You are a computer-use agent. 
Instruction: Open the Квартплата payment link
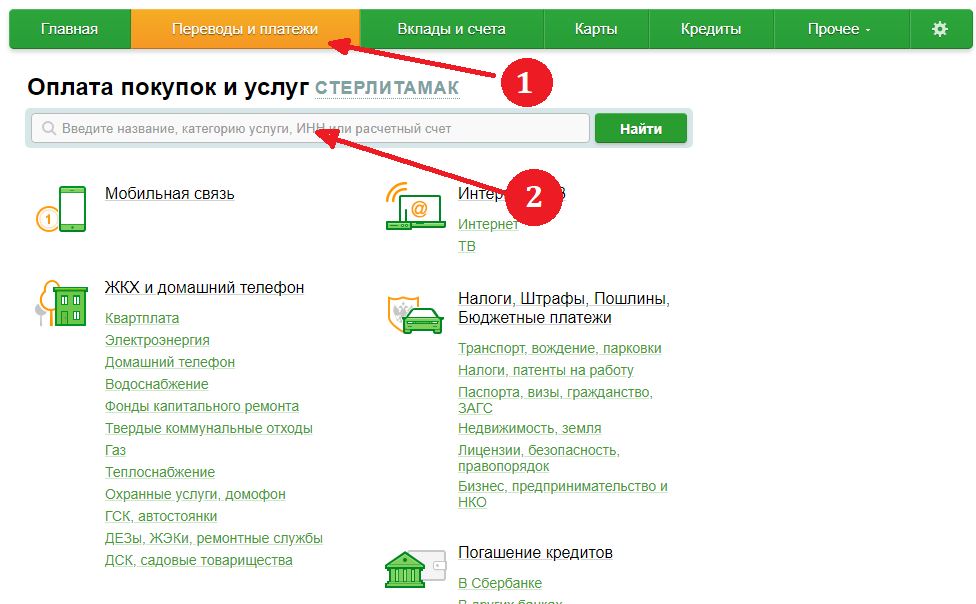[142, 318]
